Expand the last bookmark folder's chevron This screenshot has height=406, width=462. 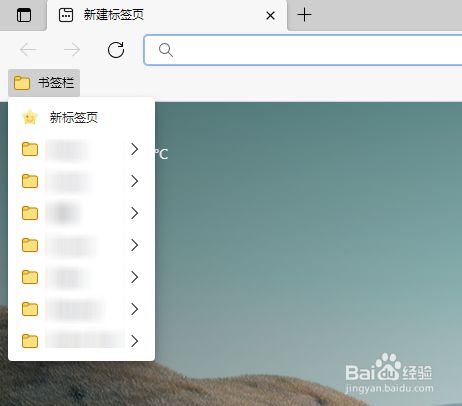(134, 341)
